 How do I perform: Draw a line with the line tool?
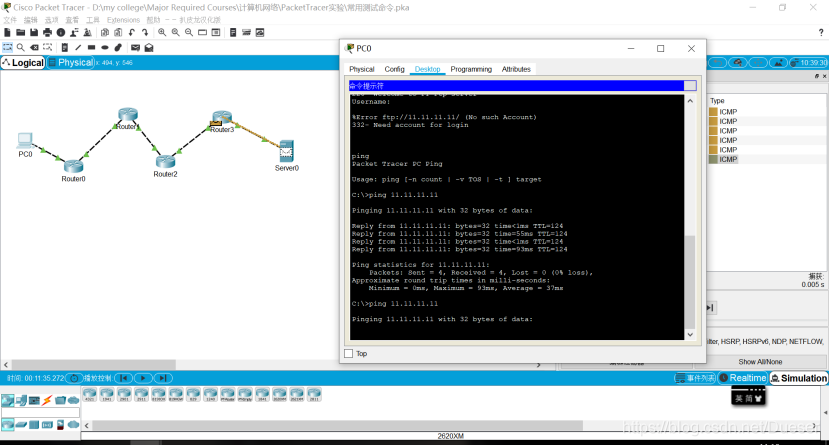point(78,48)
